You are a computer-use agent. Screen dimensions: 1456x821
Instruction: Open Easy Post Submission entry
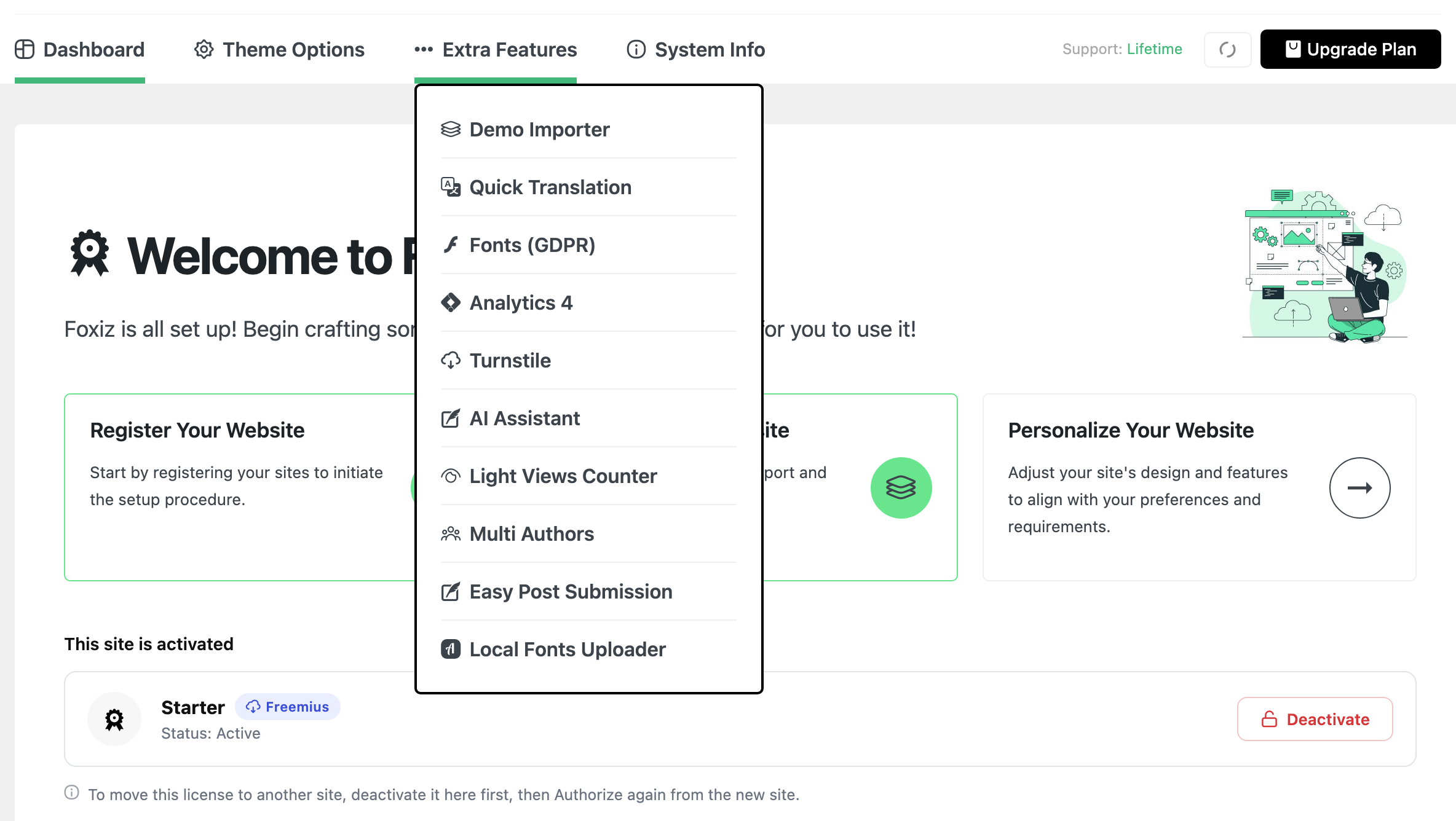(588, 592)
